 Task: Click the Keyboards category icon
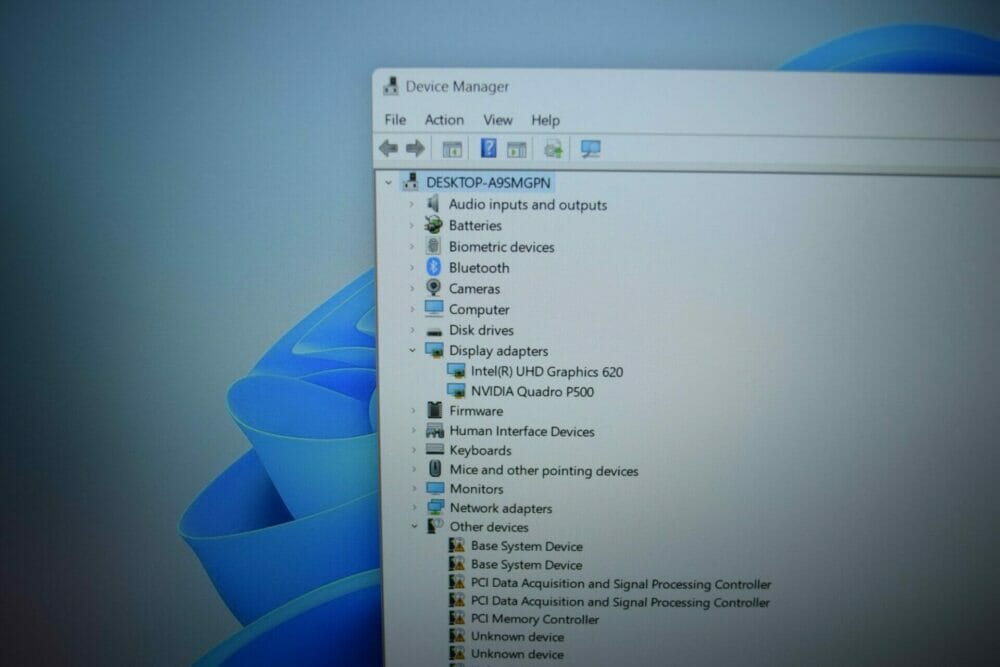coord(435,450)
